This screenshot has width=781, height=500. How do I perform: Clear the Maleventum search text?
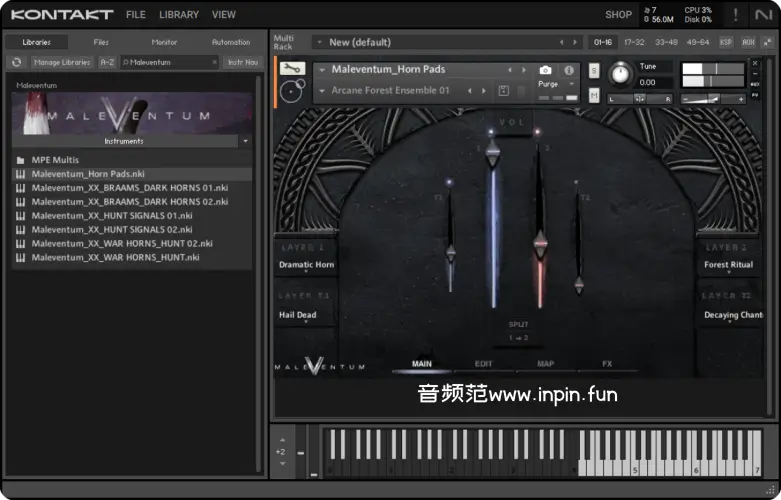pos(214,62)
